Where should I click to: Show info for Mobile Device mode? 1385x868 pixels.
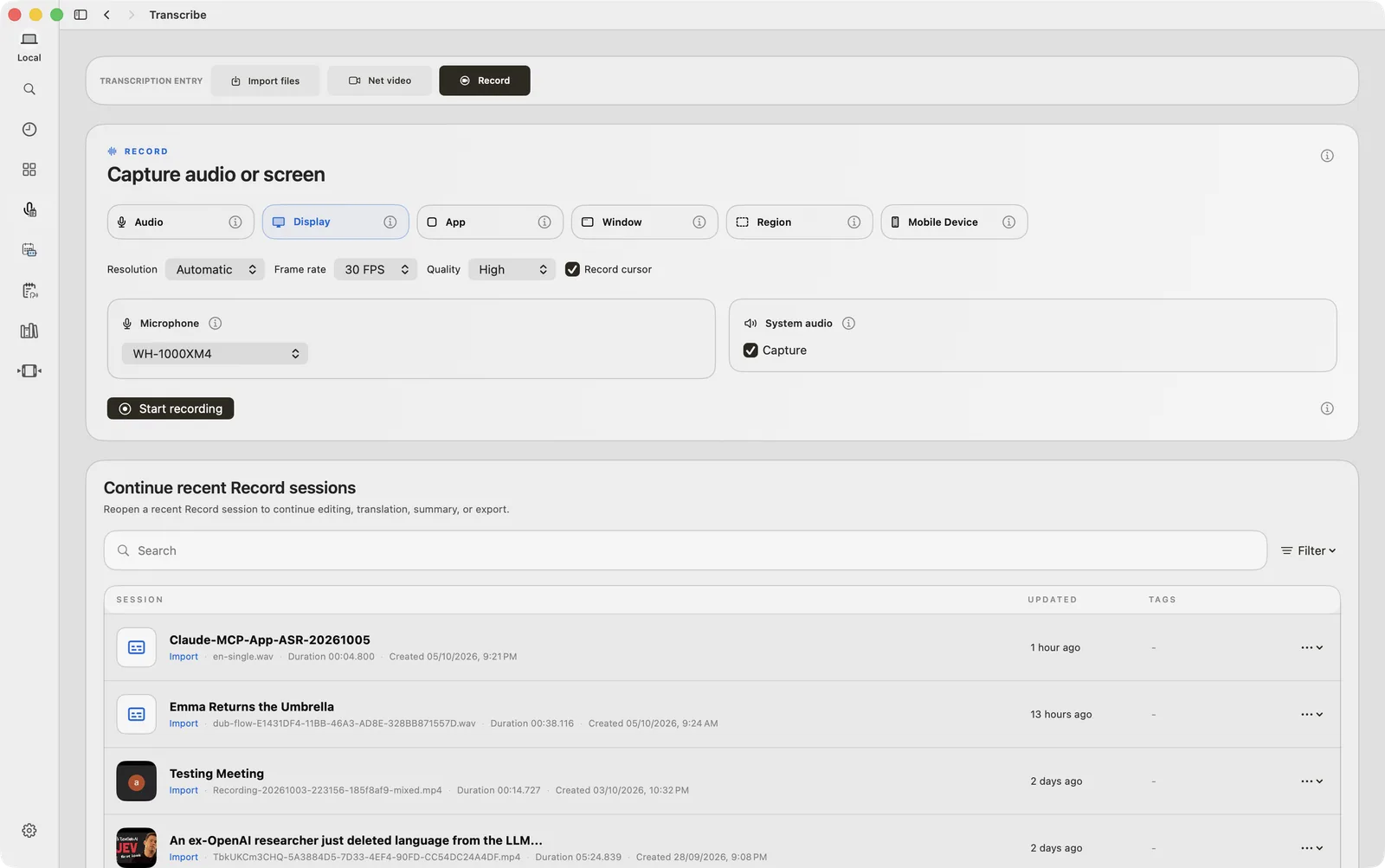click(1009, 222)
